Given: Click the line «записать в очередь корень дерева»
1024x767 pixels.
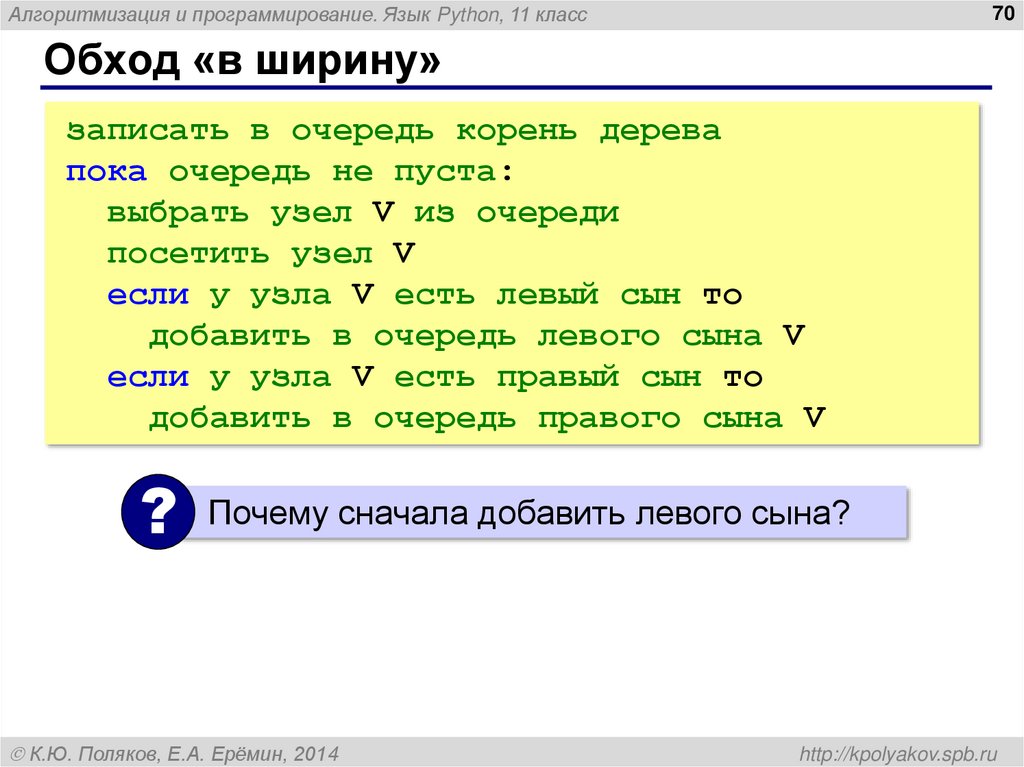Looking at the screenshot, I should point(393,129).
